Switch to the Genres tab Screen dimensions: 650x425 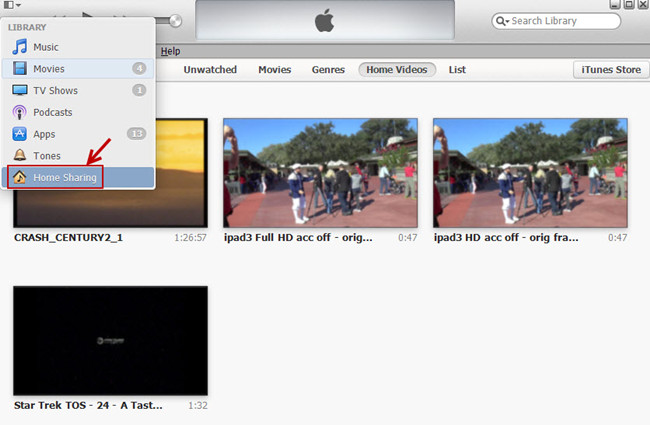tap(328, 69)
